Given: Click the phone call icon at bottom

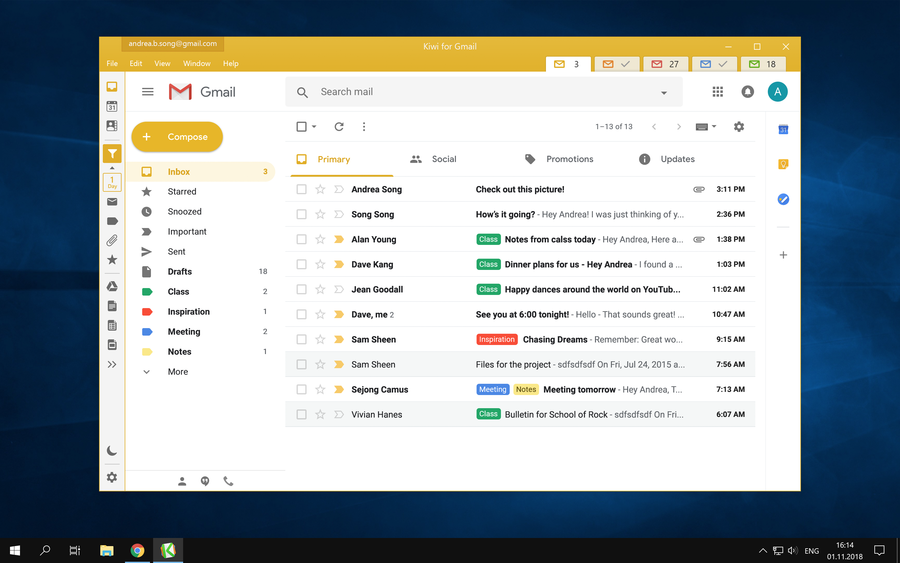Looking at the screenshot, I should 228,481.
